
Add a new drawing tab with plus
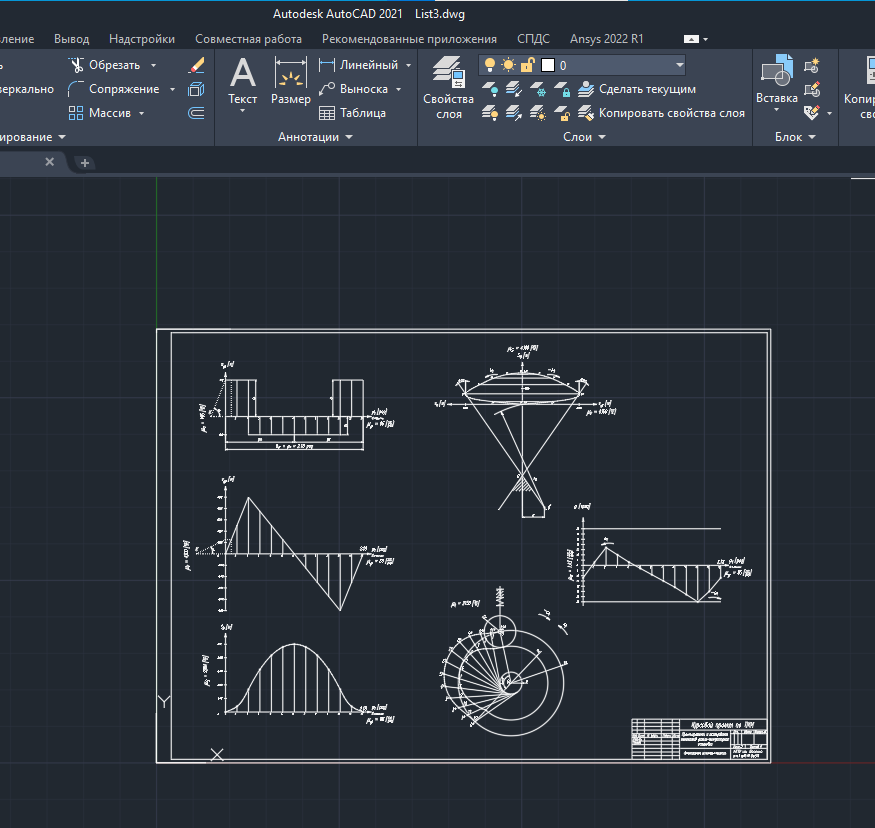point(85,162)
